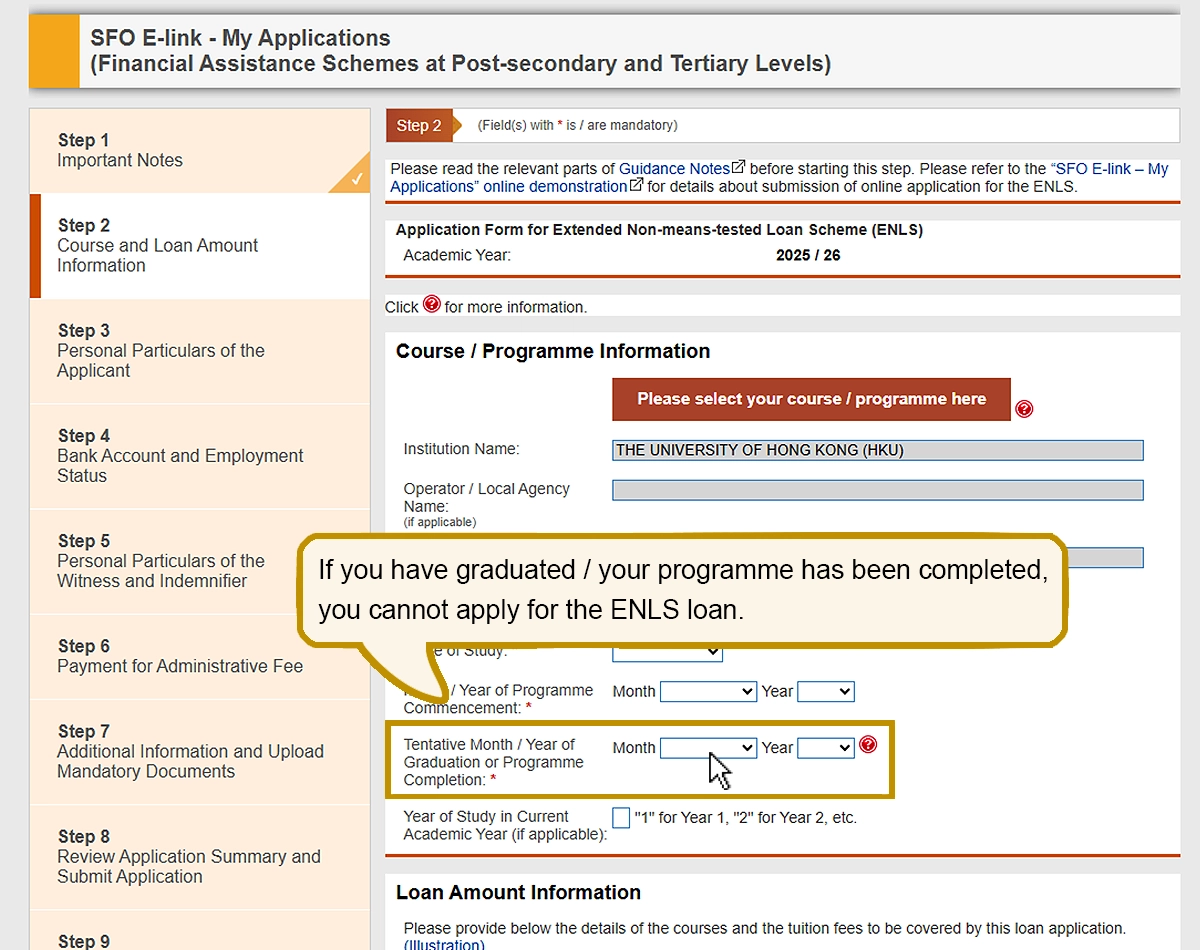This screenshot has width=1200, height=950.
Task: Click help icon next to graduation year
Action: click(x=868, y=744)
